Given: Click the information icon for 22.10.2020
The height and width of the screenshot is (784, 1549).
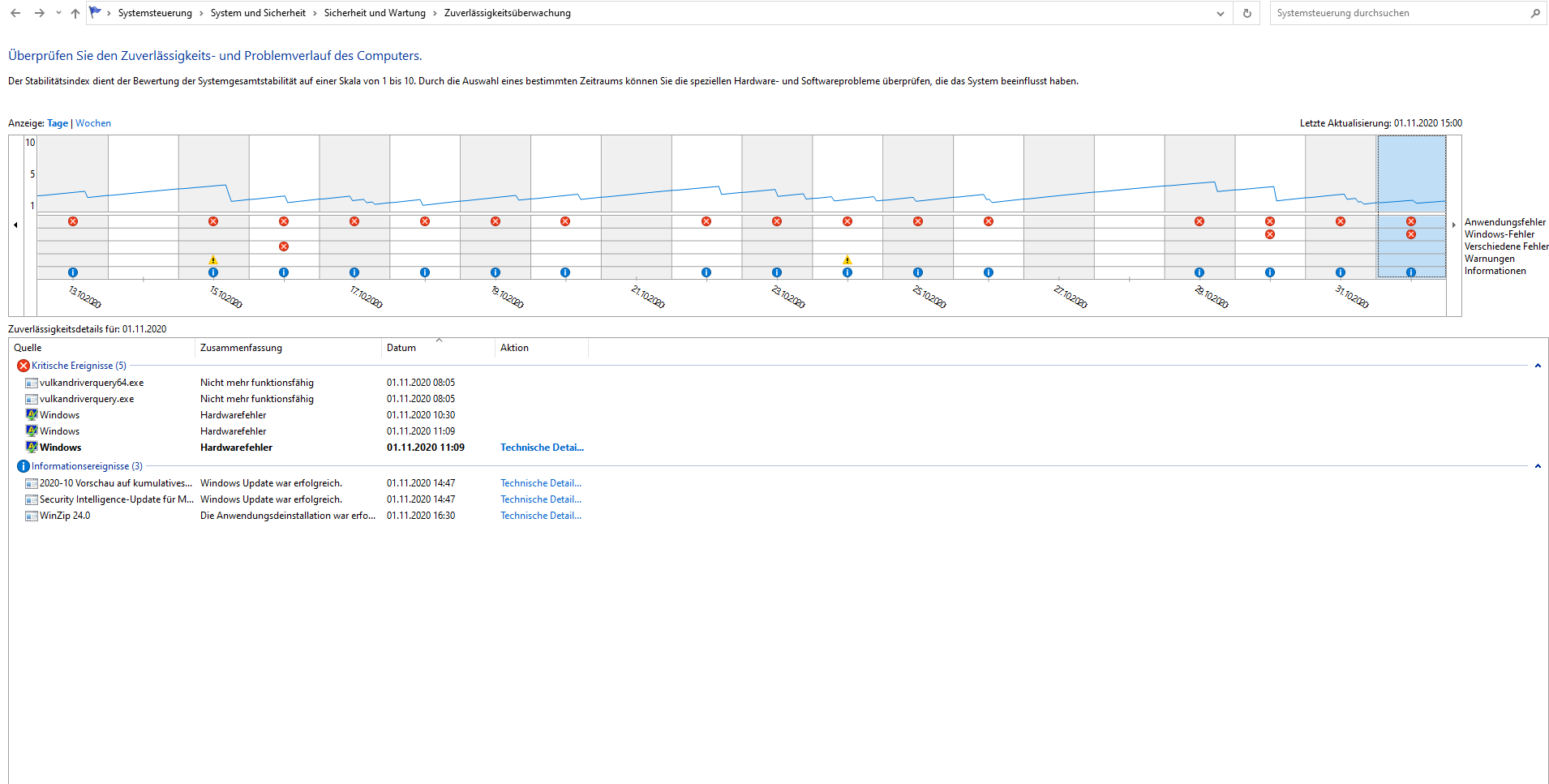Looking at the screenshot, I should (x=706, y=272).
